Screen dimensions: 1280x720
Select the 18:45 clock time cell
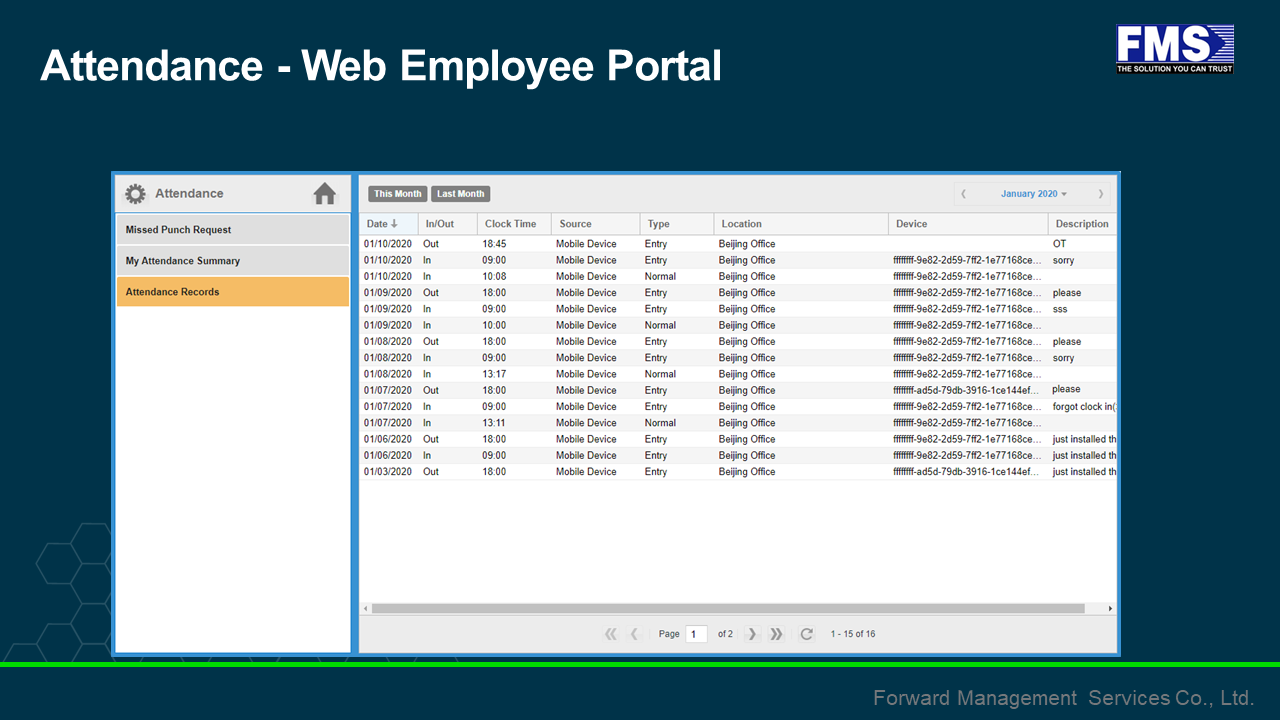point(494,244)
